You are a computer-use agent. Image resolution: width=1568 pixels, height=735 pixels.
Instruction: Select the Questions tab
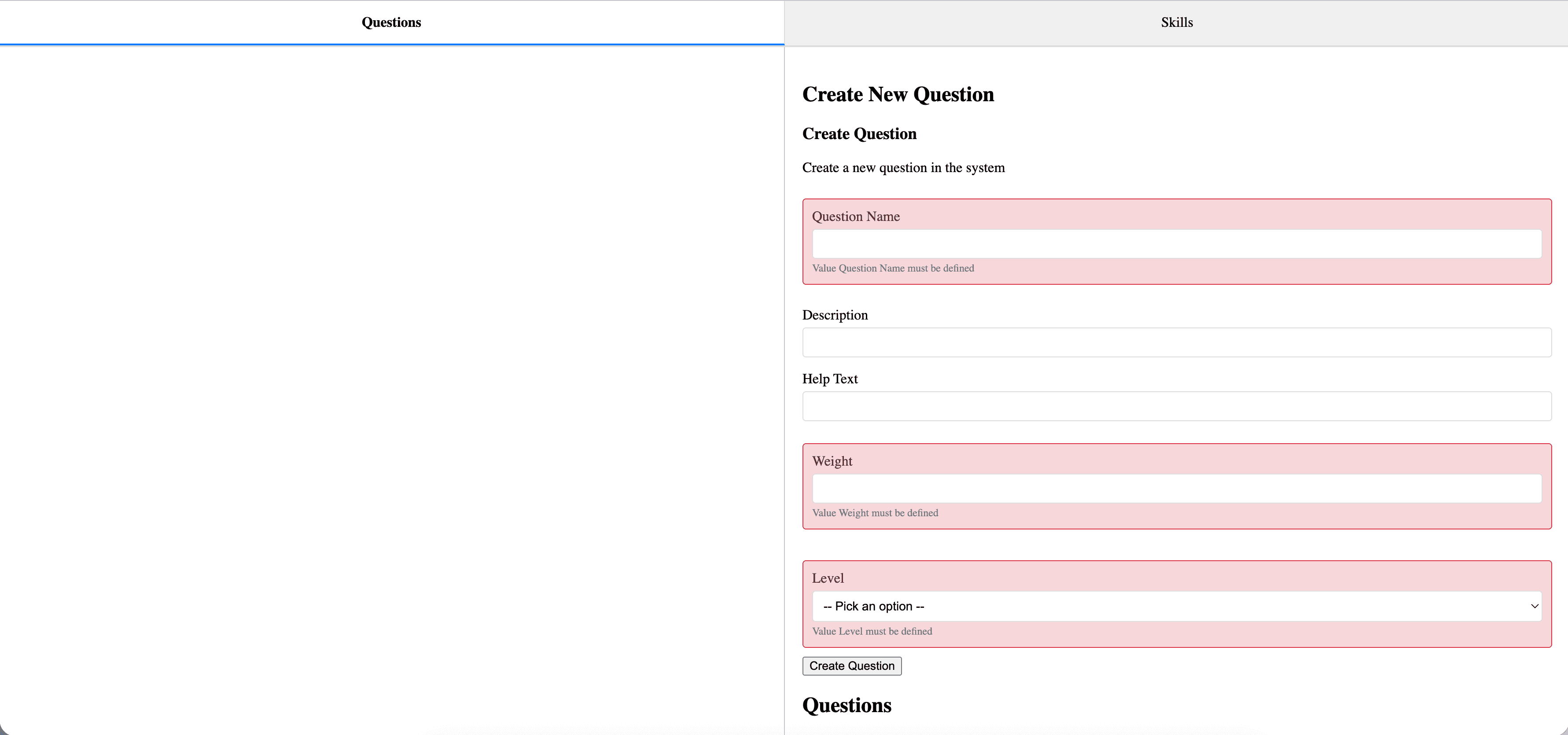[x=391, y=22]
